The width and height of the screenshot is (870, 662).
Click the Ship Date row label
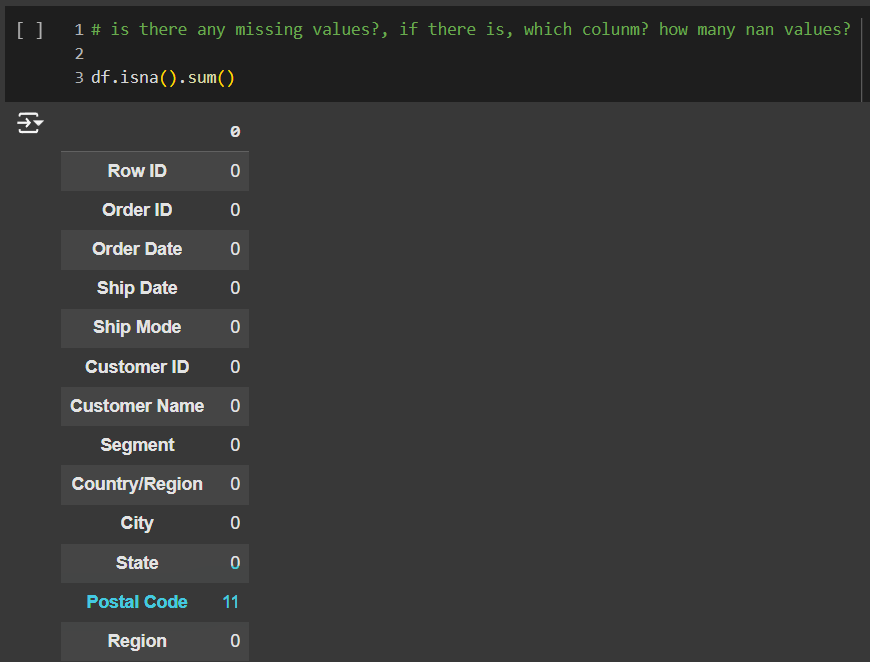tap(137, 288)
